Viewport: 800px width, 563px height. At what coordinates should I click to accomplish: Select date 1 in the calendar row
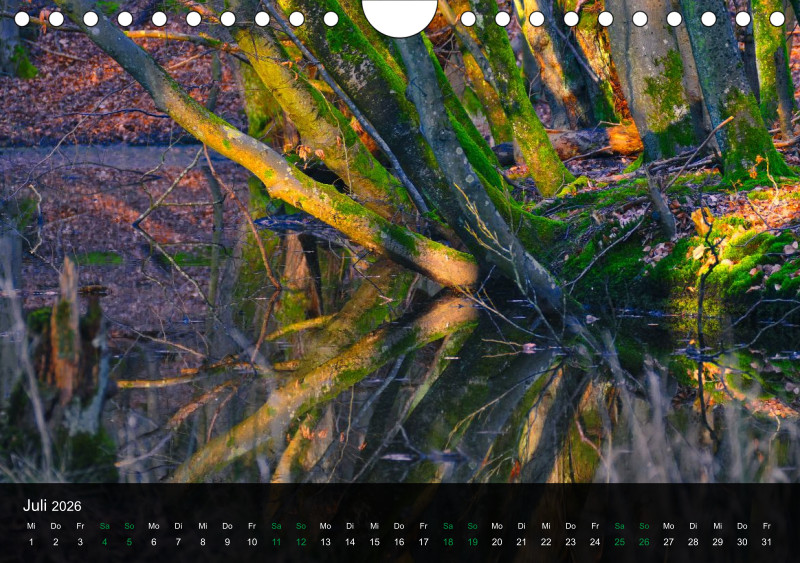coord(31,542)
